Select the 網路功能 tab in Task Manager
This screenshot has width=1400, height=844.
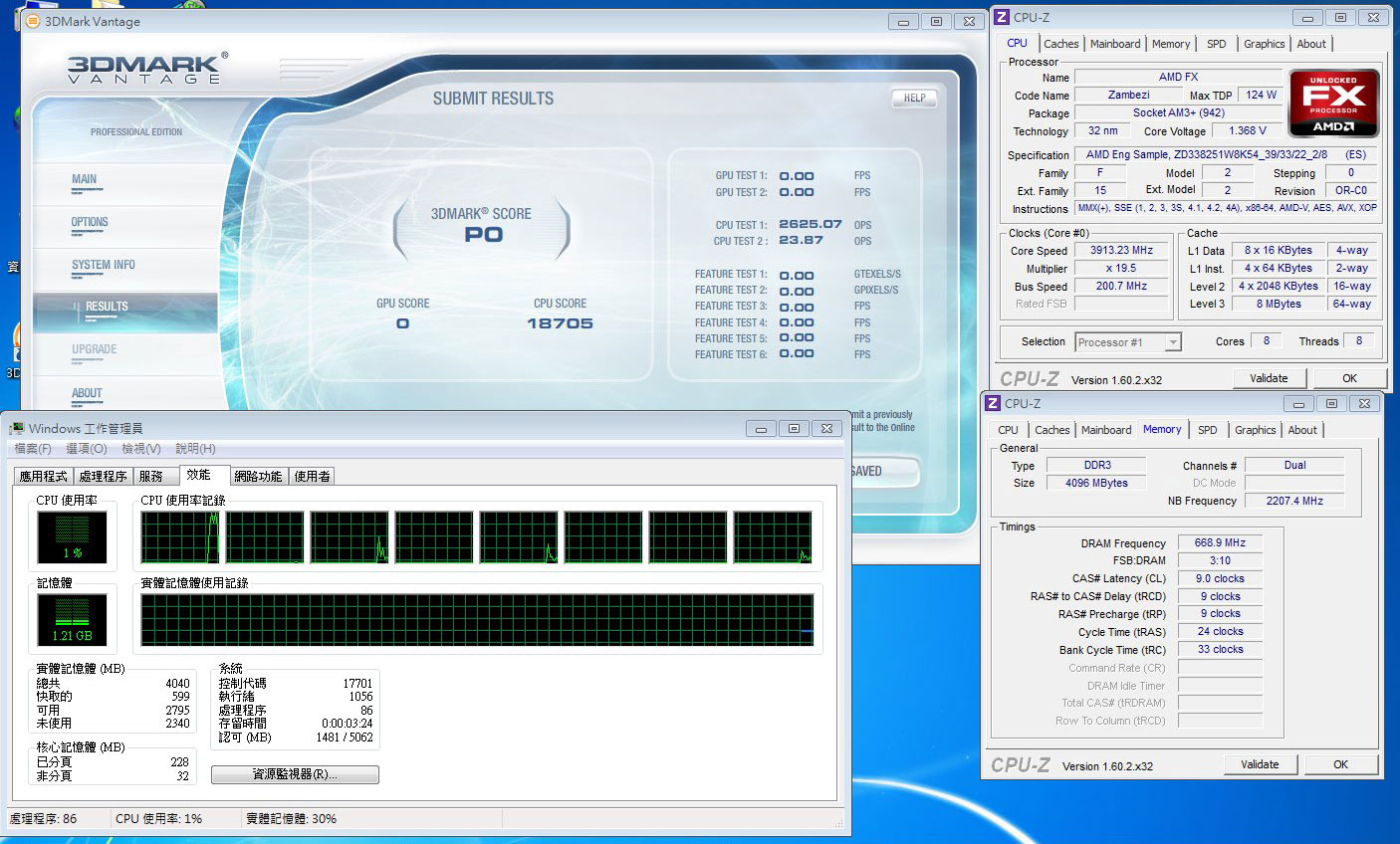click(258, 477)
